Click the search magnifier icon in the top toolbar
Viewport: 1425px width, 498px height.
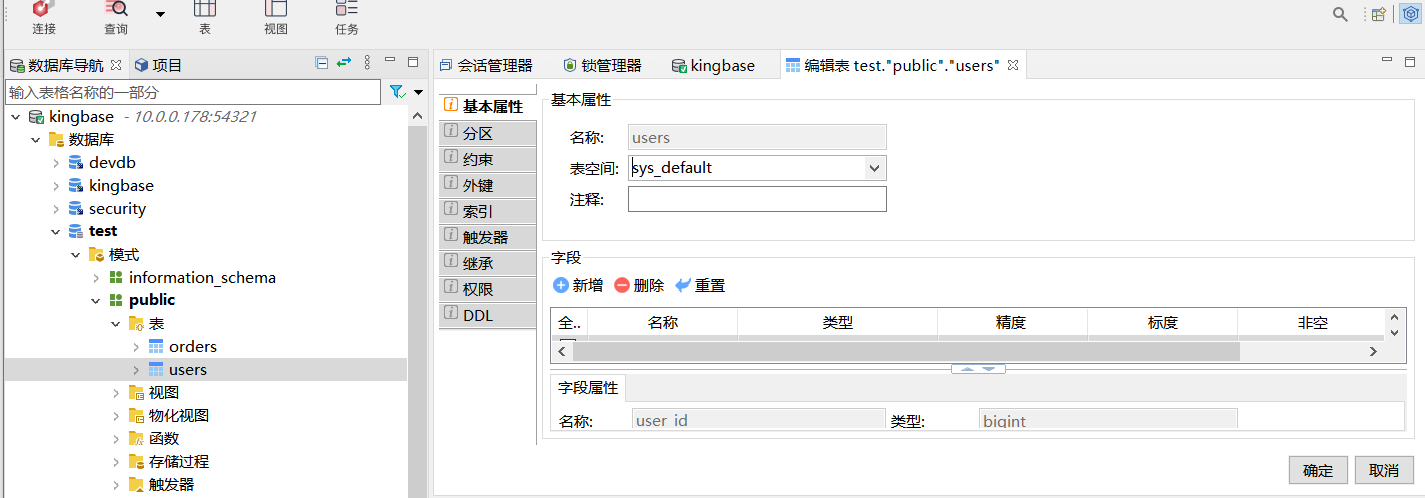(x=1340, y=14)
